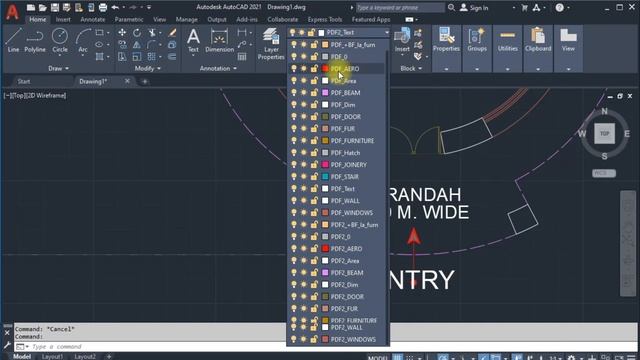Screen dimensions: 640x360
Task: Toggle on/off bulb for PDF_BEAM layer
Action: (294, 93)
